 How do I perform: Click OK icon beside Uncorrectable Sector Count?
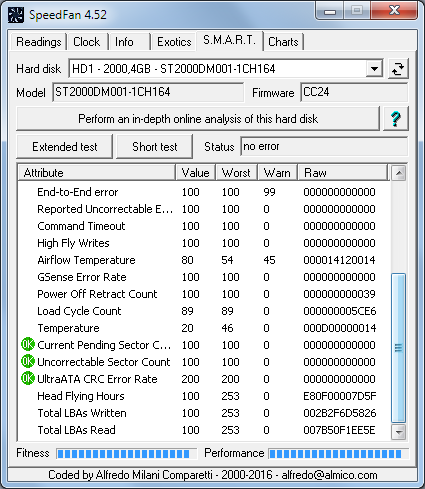28,362
